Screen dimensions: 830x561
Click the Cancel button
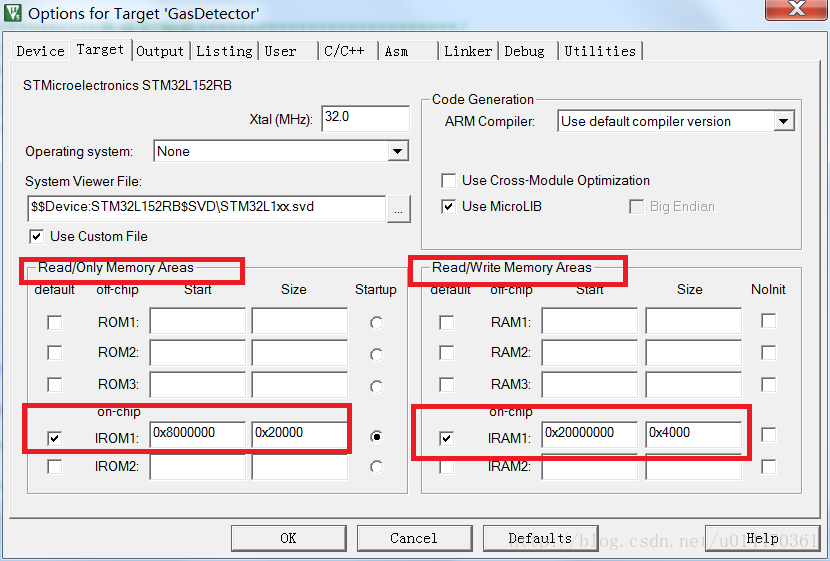click(414, 538)
